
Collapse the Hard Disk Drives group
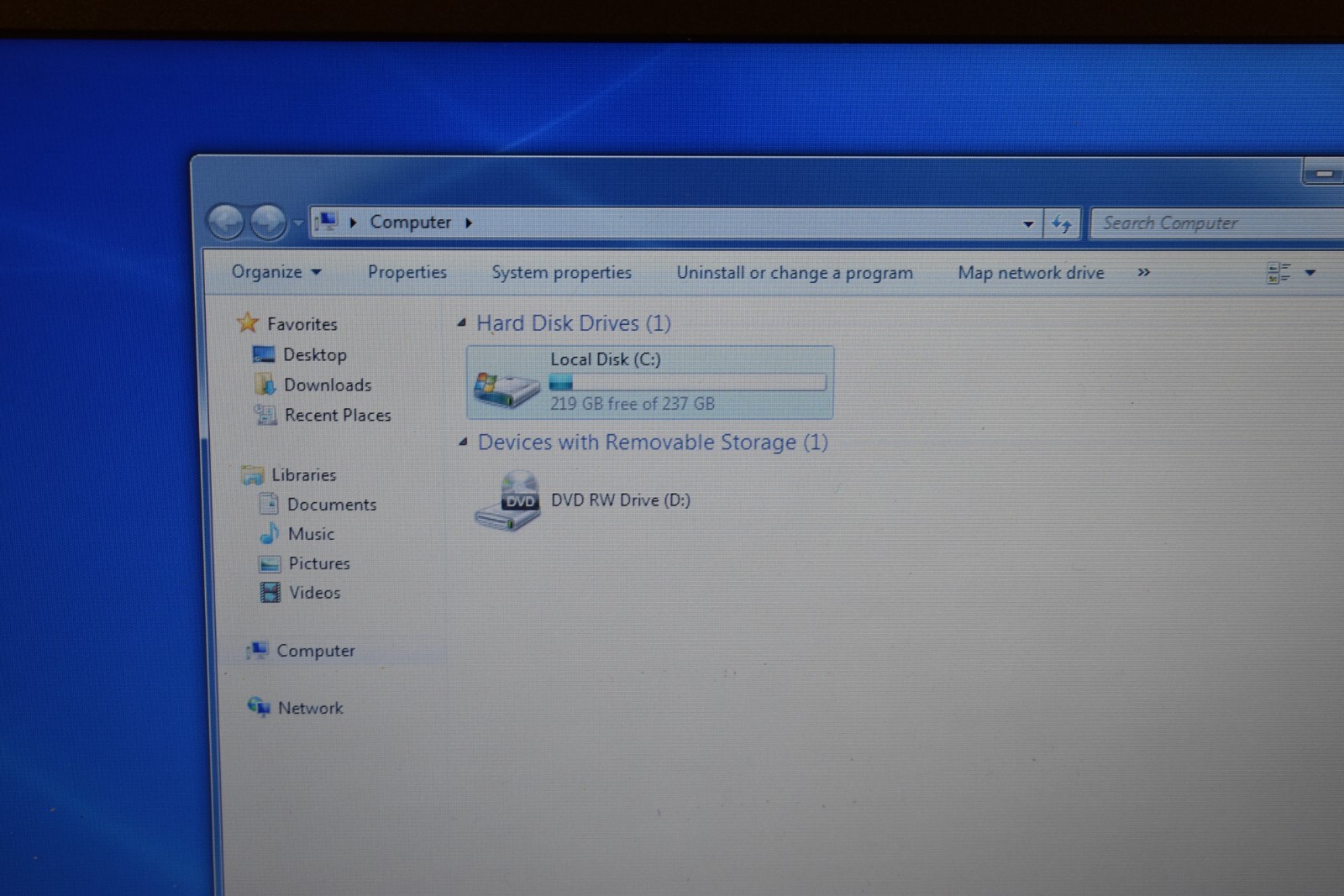tap(461, 322)
